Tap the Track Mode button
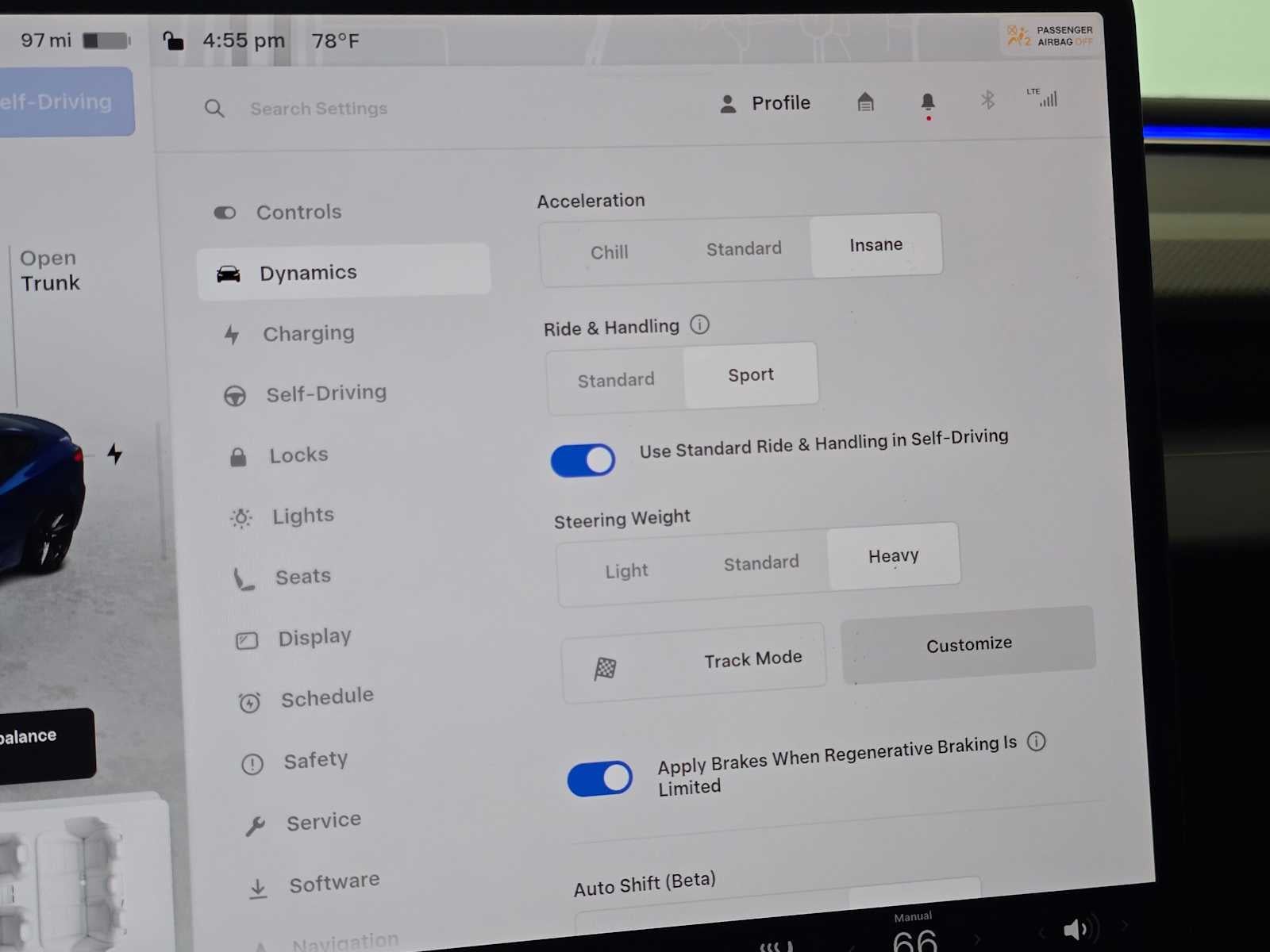 pos(694,662)
